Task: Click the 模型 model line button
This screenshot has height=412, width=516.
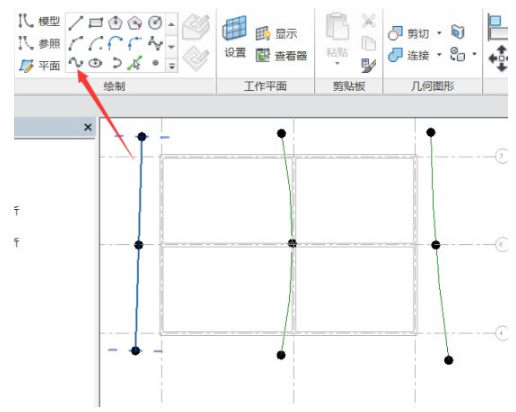Action: tap(39, 21)
